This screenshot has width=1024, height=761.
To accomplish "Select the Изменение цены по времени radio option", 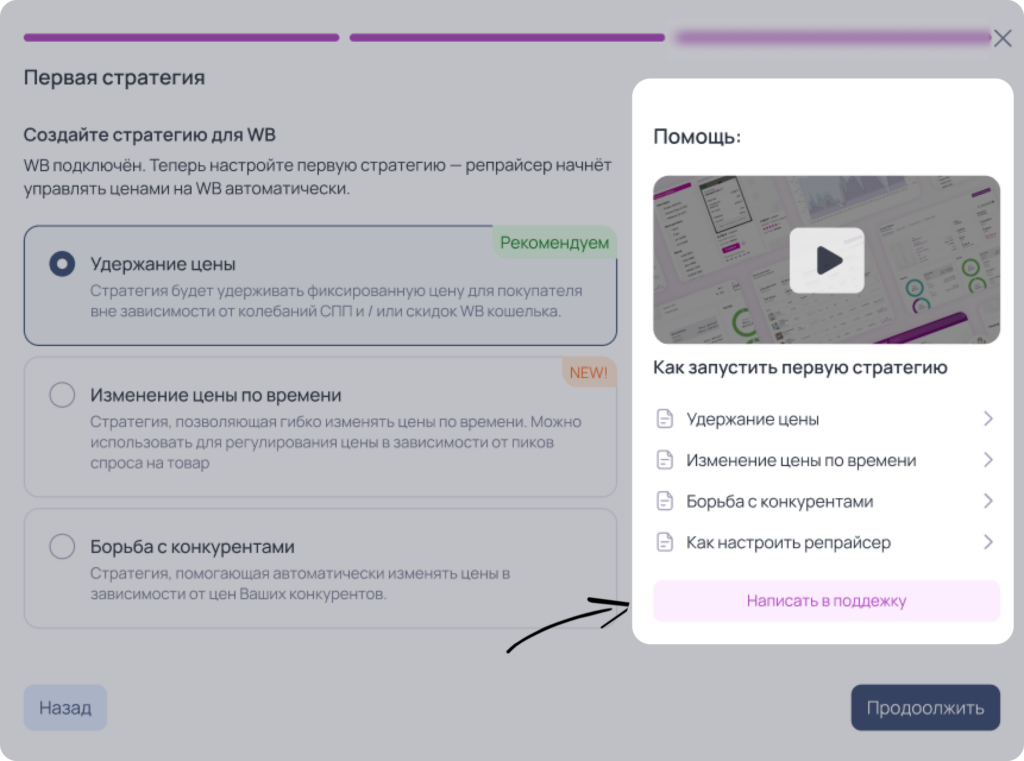I will 62,395.
